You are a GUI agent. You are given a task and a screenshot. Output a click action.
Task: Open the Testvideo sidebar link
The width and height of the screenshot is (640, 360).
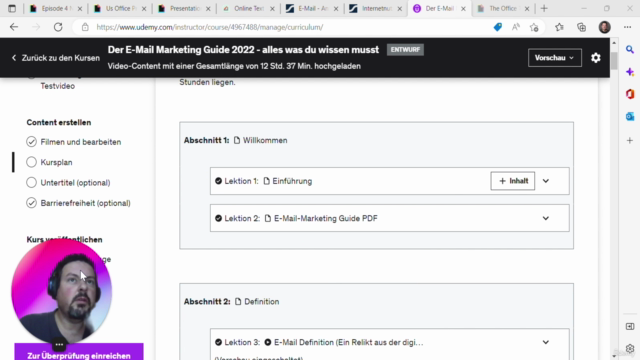[x=58, y=86]
